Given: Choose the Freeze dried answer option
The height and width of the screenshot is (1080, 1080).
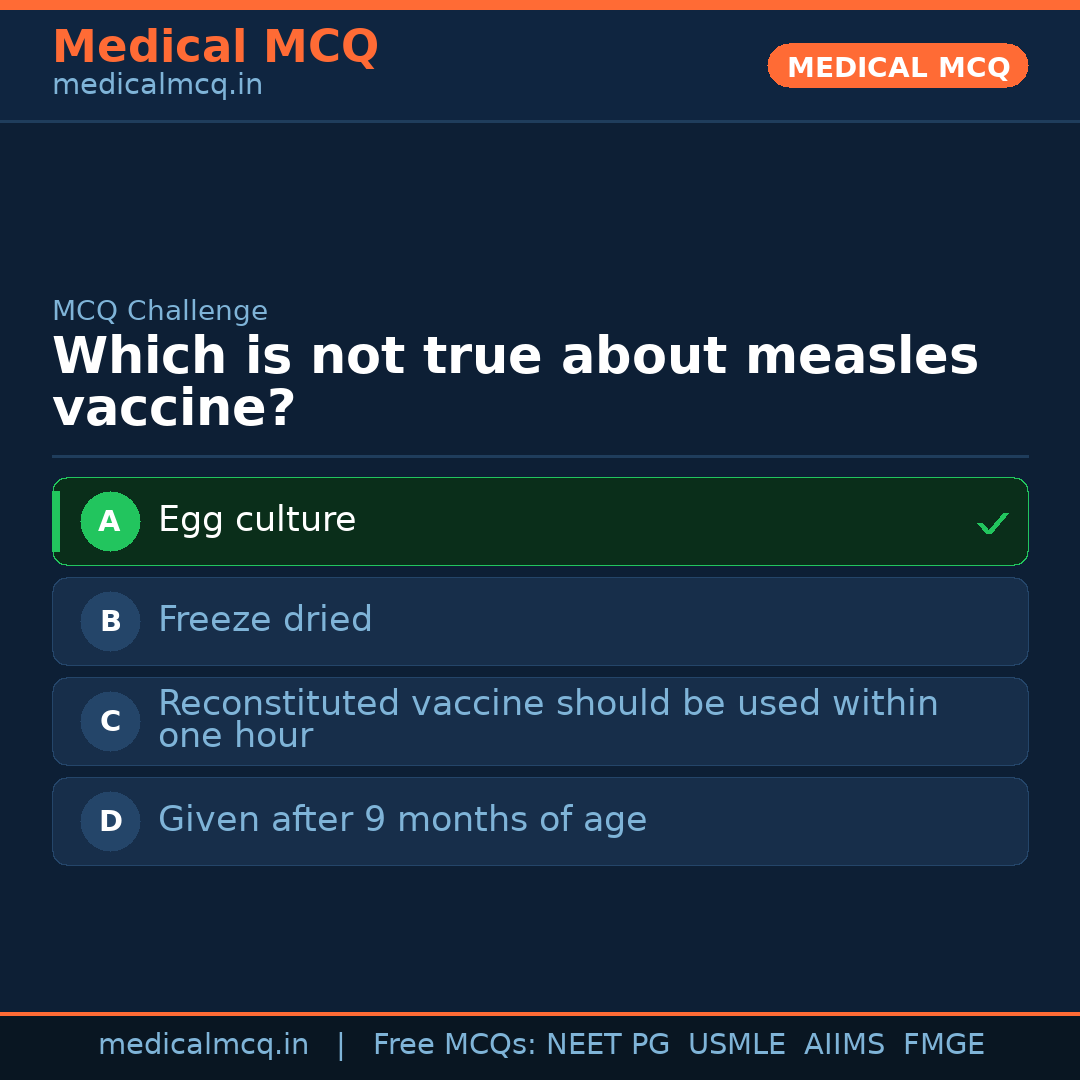Looking at the screenshot, I should [540, 621].
